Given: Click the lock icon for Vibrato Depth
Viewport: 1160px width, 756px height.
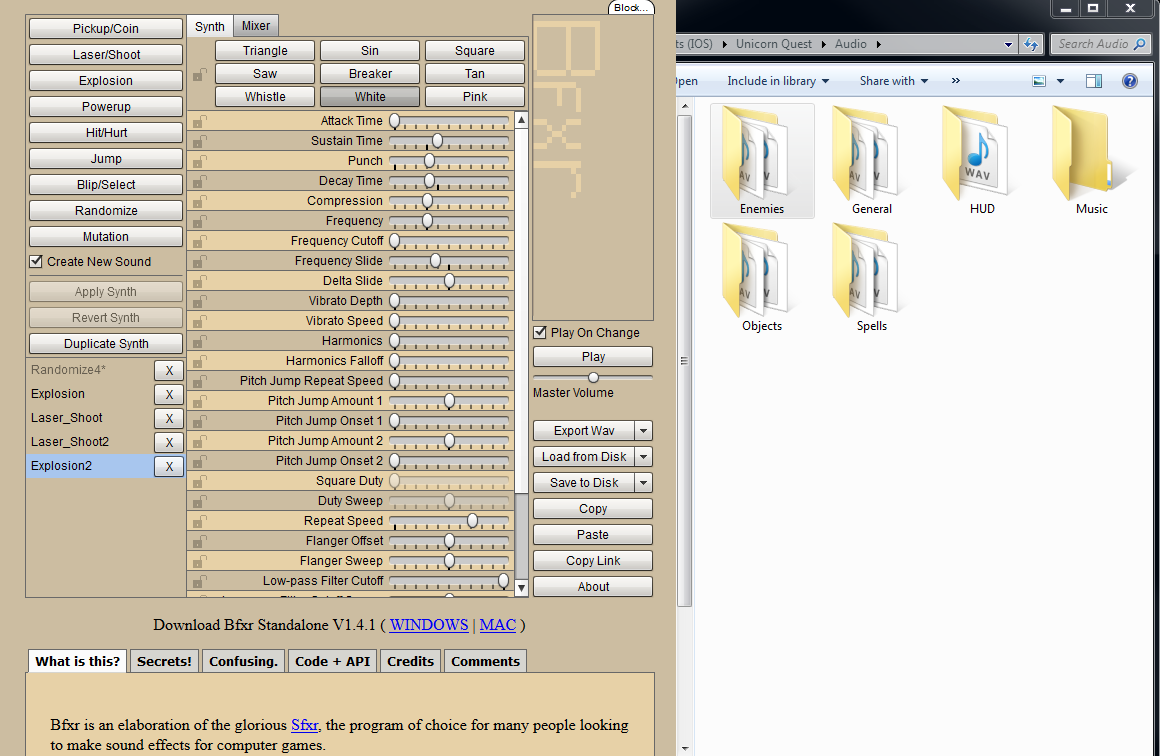Looking at the screenshot, I should pos(199,301).
